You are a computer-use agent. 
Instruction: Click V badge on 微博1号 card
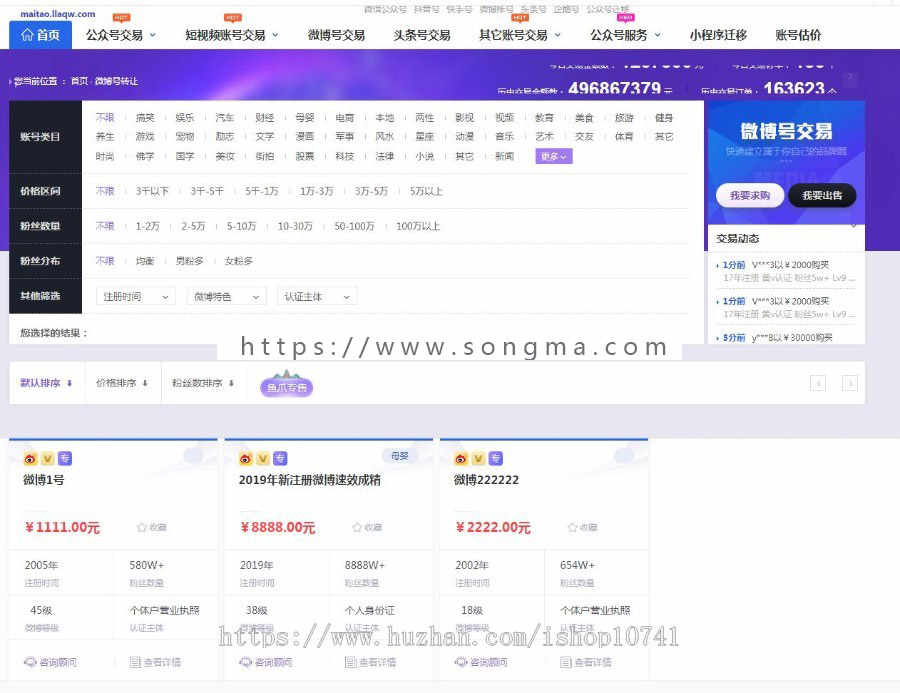pos(48,458)
